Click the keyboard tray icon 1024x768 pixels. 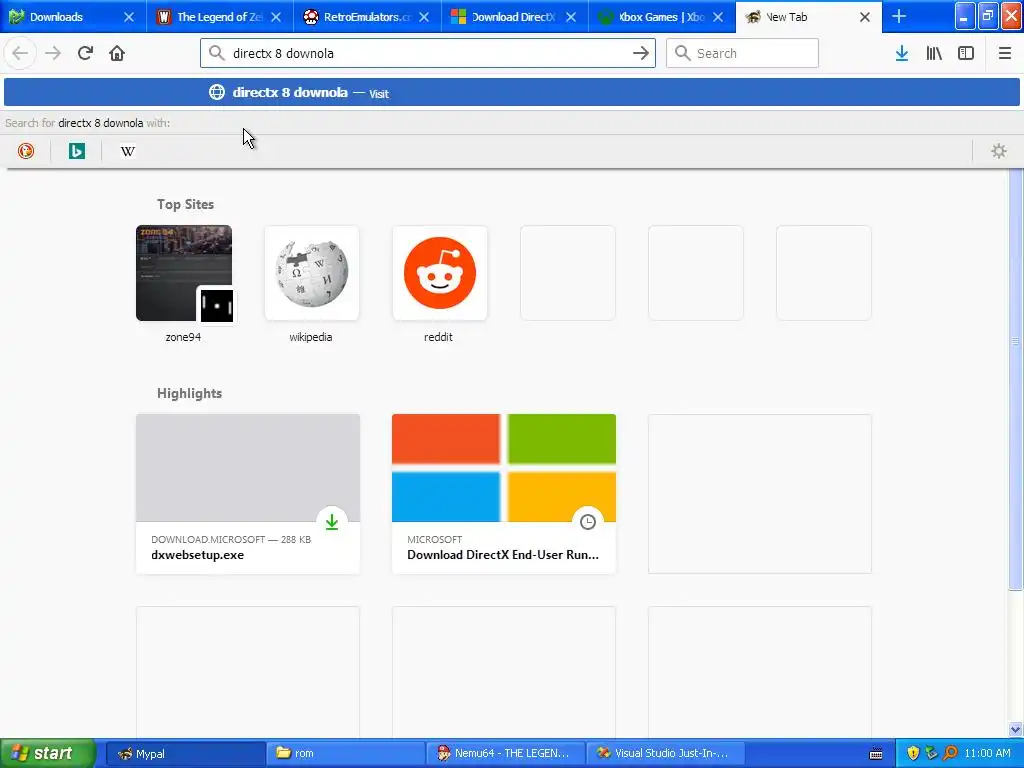[x=876, y=754]
